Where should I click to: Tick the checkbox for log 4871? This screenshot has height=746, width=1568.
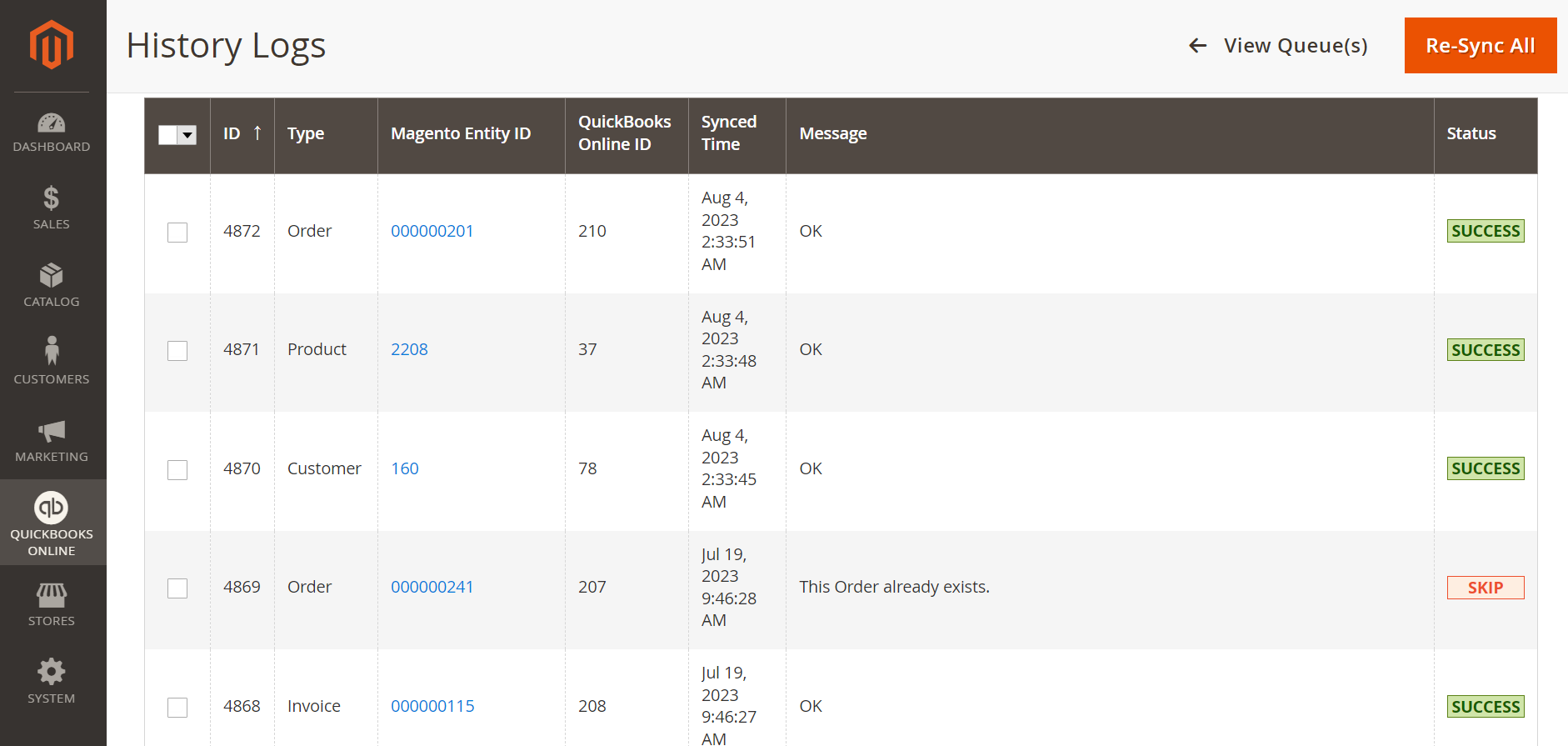tap(177, 350)
